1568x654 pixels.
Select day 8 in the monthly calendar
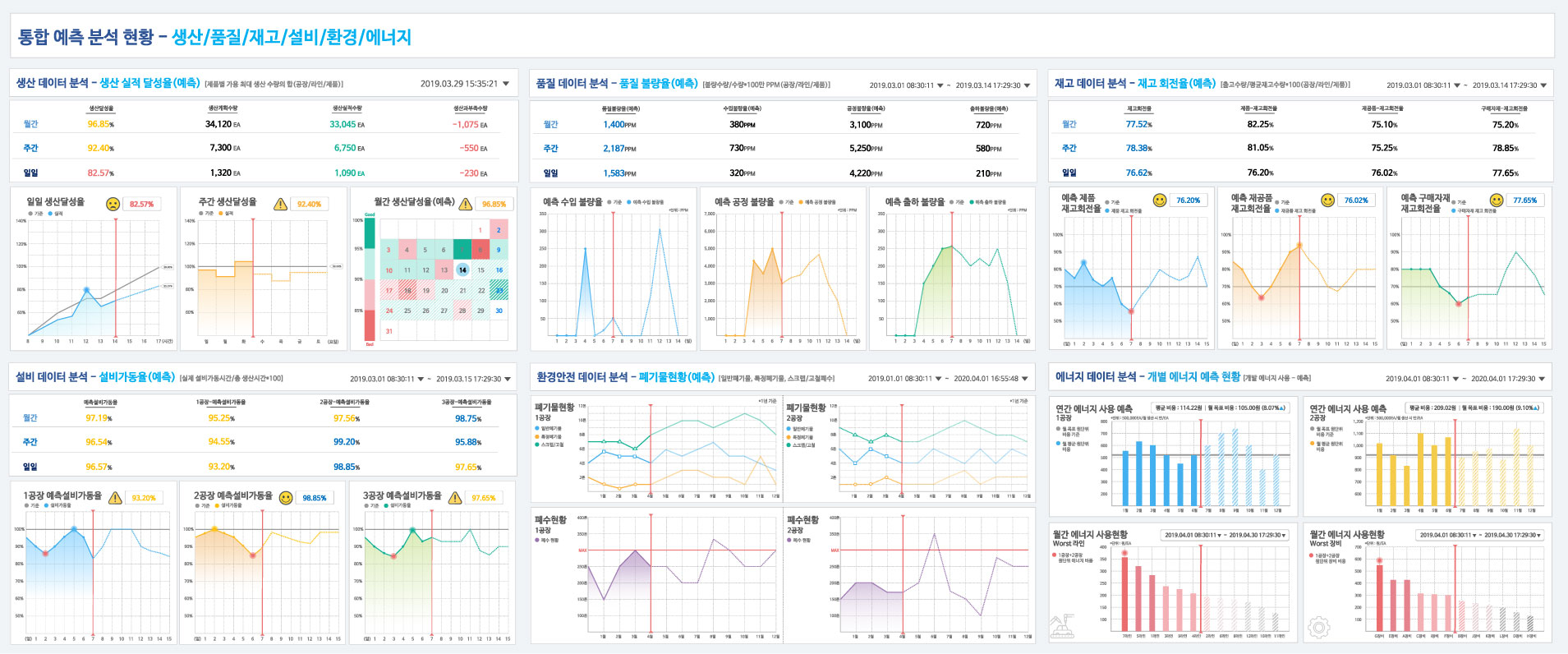tap(481, 250)
